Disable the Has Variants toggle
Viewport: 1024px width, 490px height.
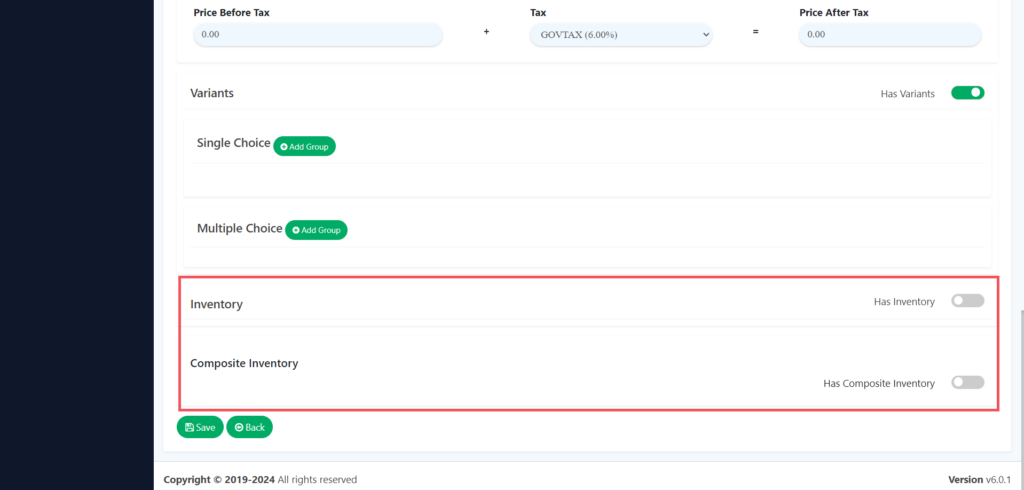click(x=967, y=93)
